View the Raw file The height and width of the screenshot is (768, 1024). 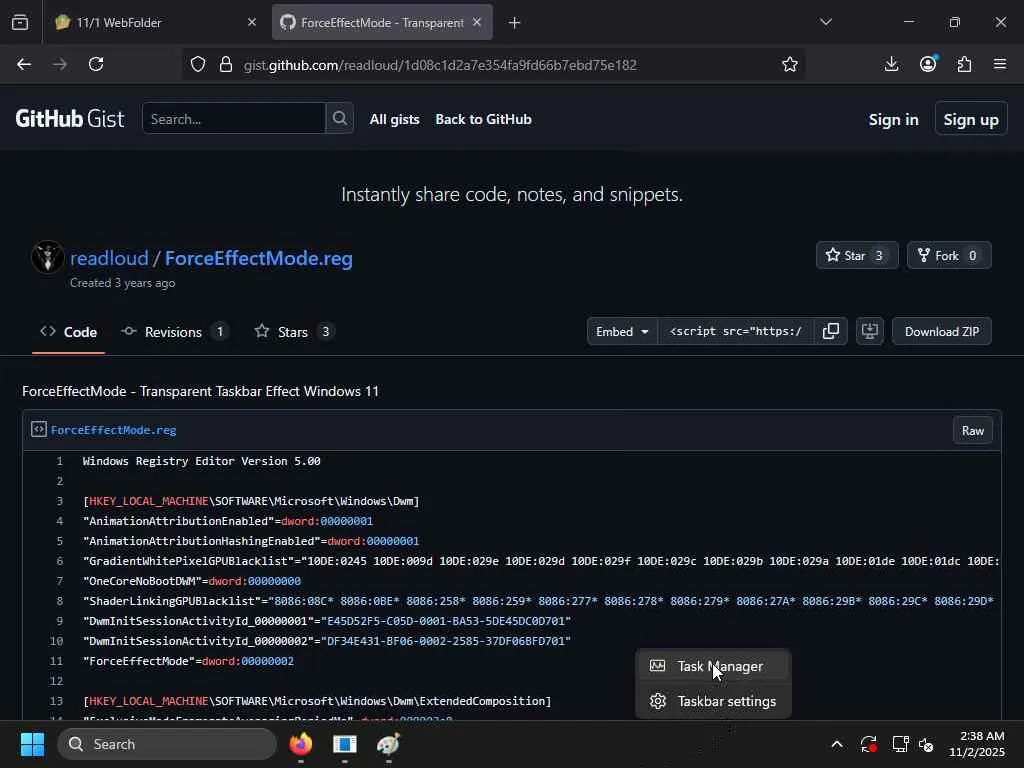972,430
